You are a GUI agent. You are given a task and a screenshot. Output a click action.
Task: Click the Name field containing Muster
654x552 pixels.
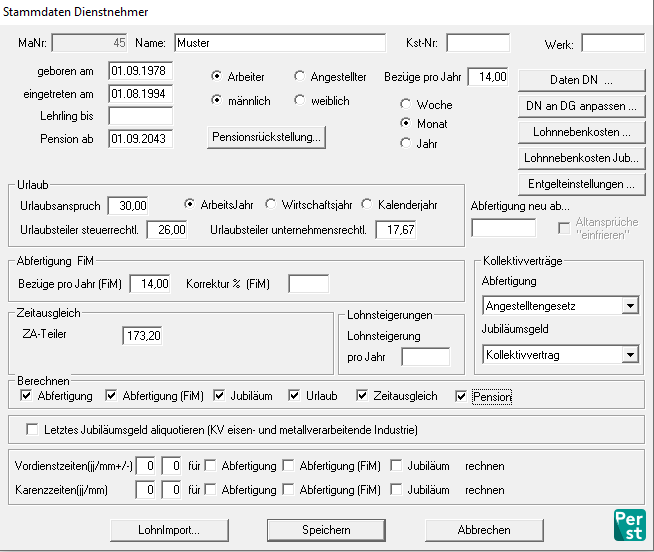point(280,43)
